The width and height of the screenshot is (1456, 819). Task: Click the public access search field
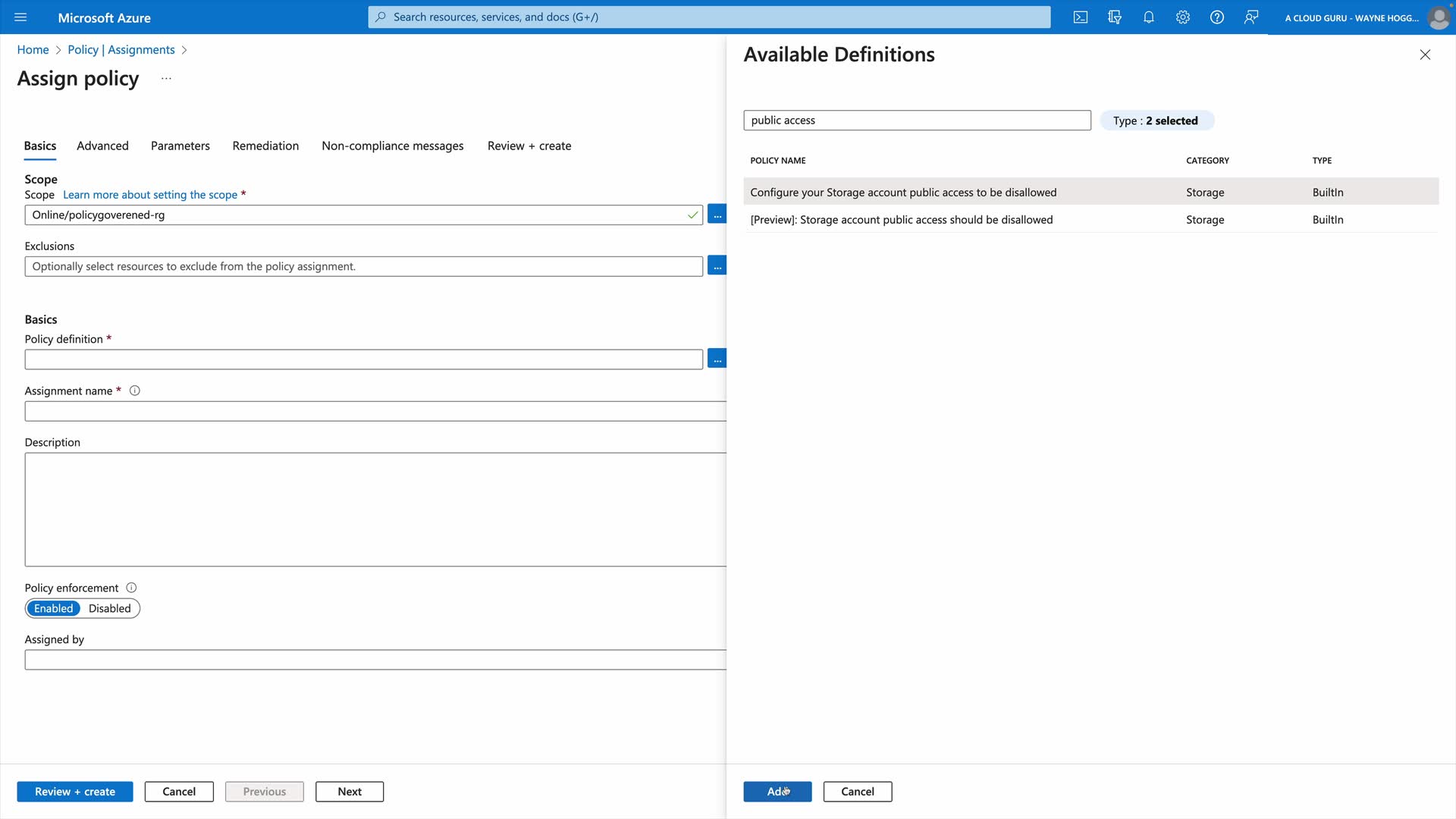point(916,121)
